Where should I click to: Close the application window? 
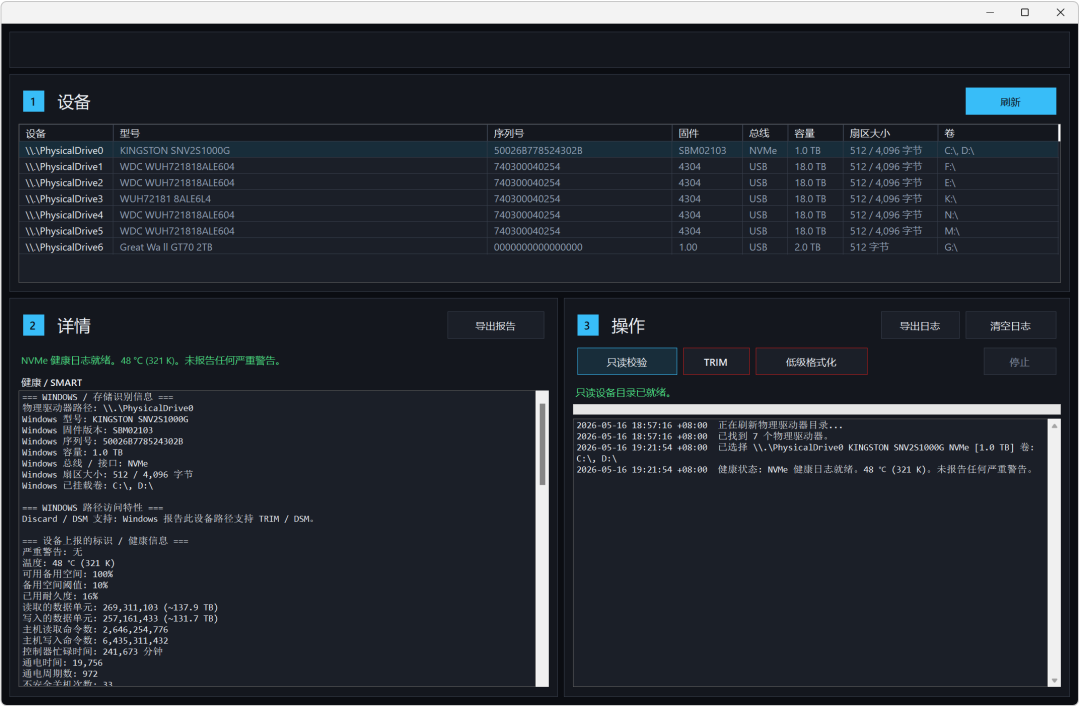tap(1060, 12)
